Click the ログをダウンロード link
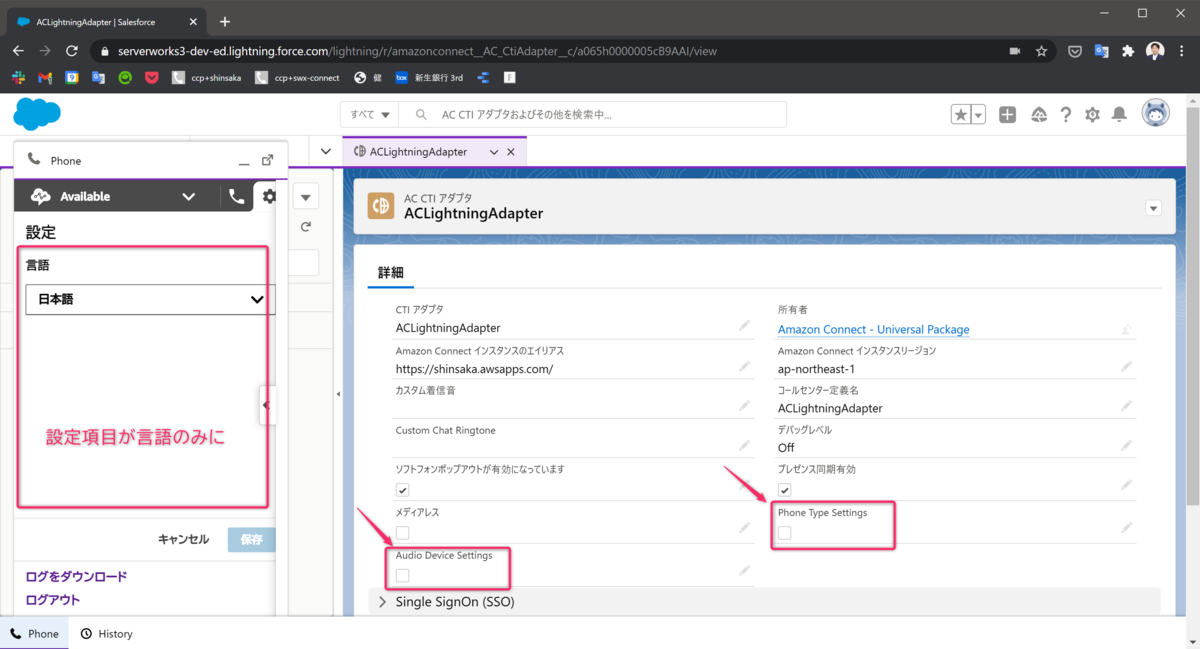 [x=76, y=576]
